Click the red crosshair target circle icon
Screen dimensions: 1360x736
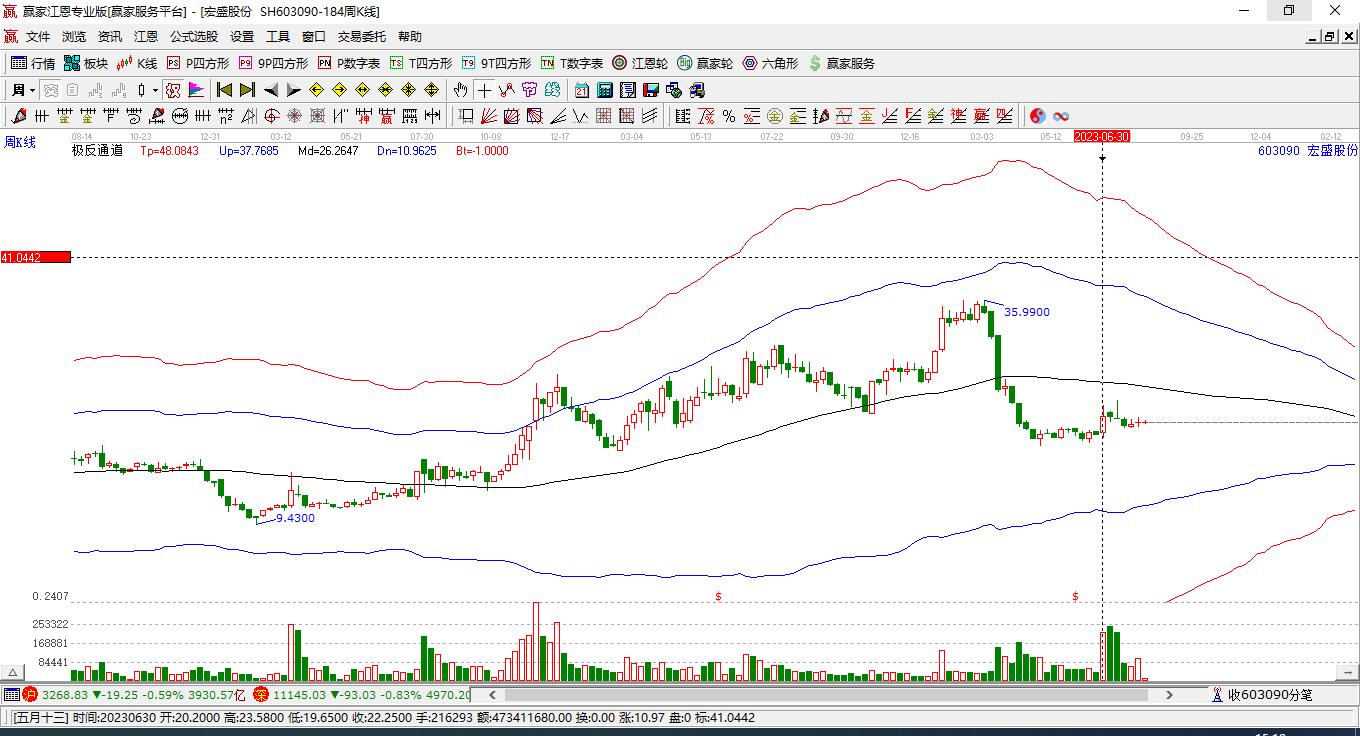[x=270, y=116]
